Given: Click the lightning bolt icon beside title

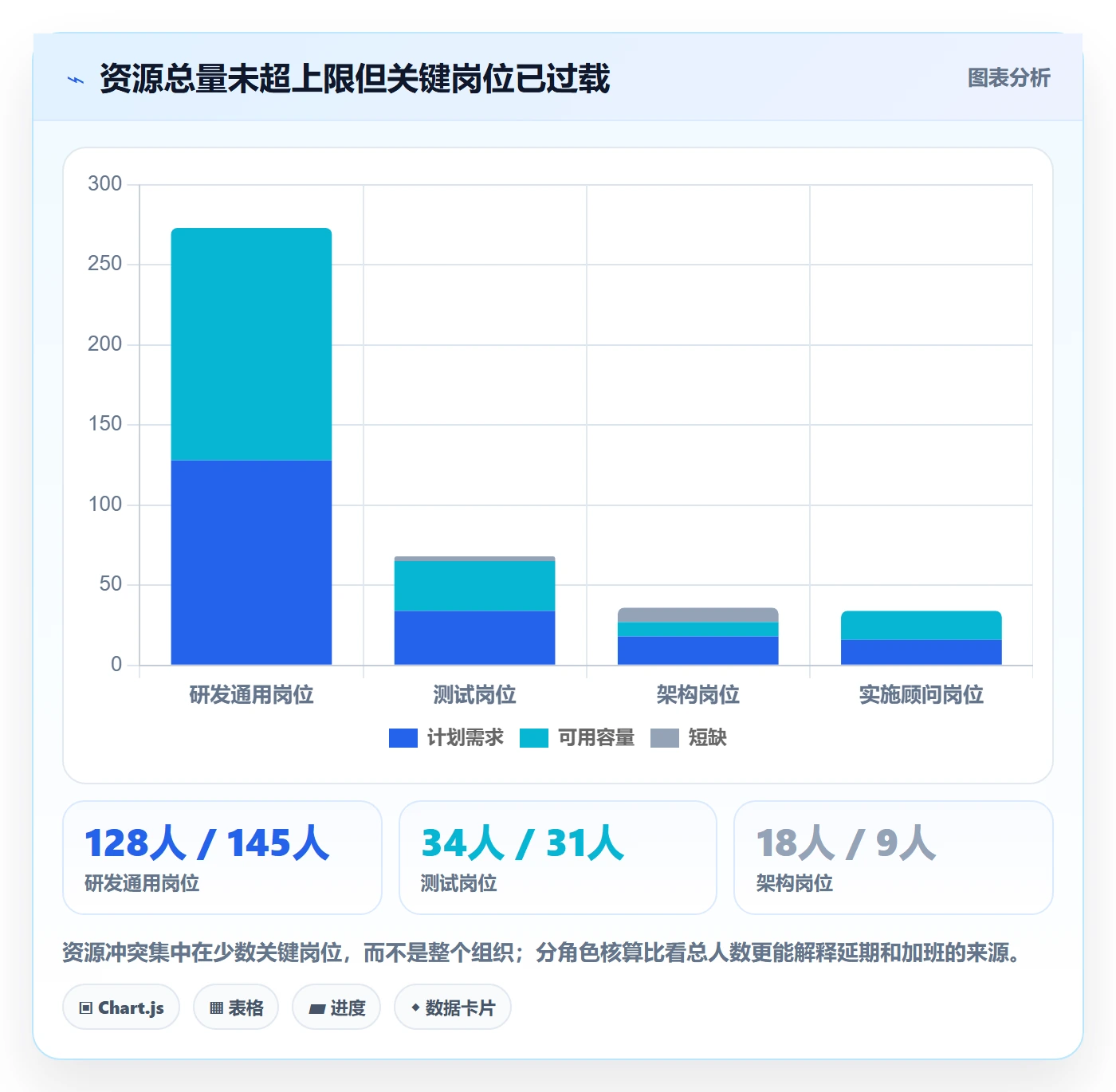Looking at the screenshot, I should click(76, 80).
